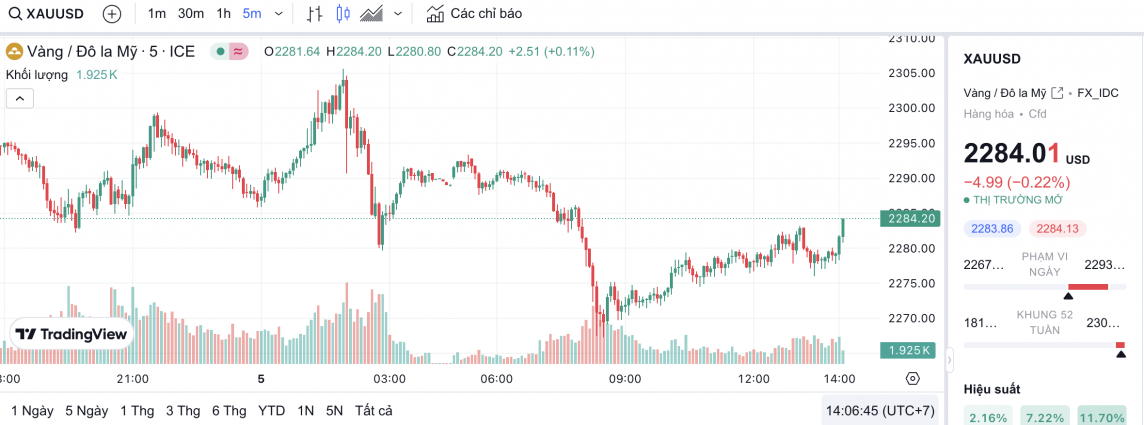This screenshot has height=425, width=1144.
Task: Collapse the indicator legend with chevron
Action: point(19,98)
